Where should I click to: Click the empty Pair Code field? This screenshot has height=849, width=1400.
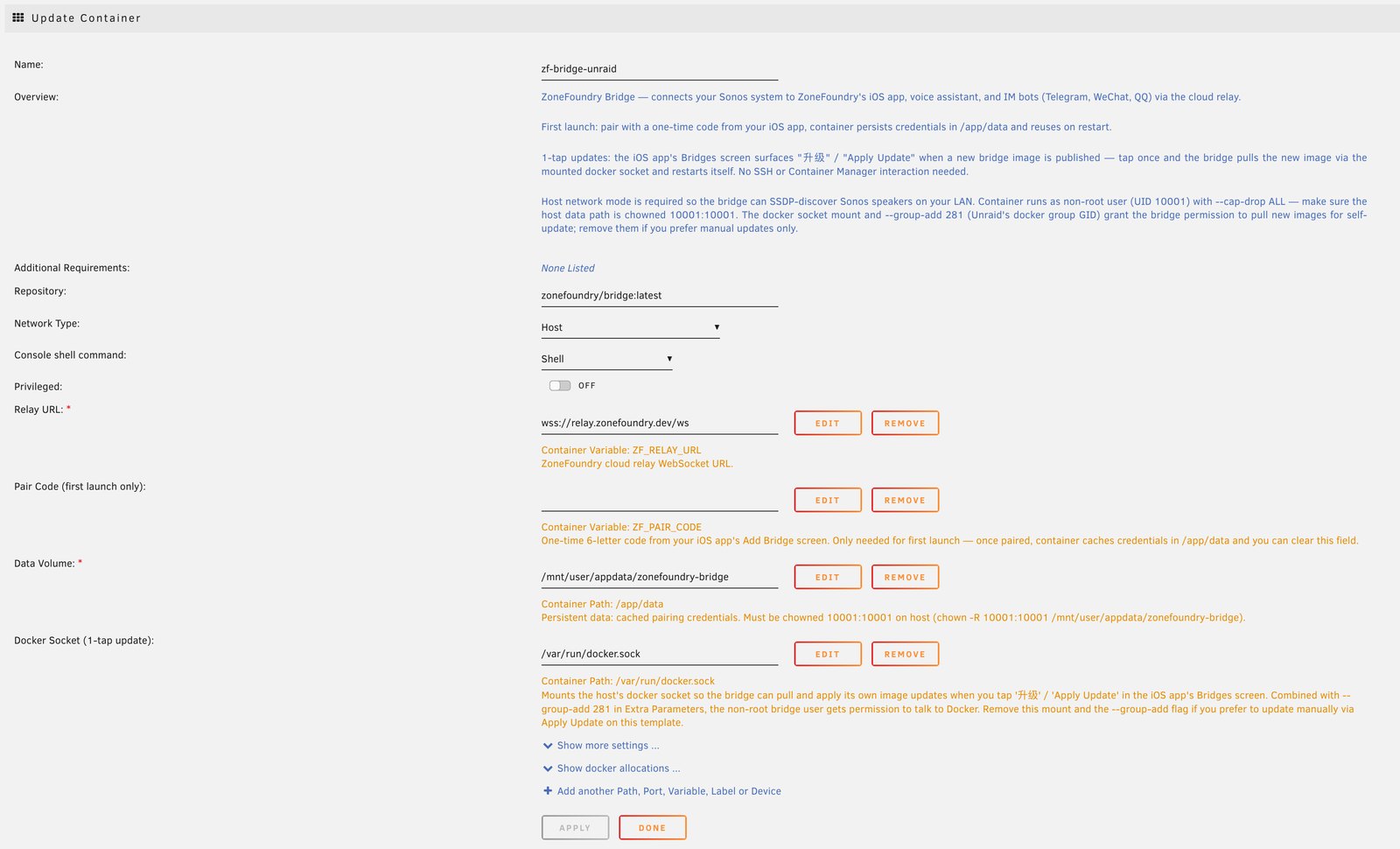[659, 500]
